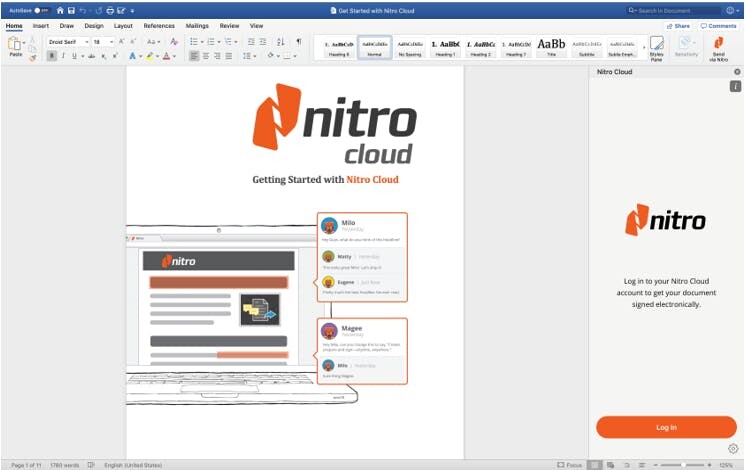Toggle Subscript formatting
Image resolution: width=746 pixels, height=470 pixels.
[x=103, y=56]
